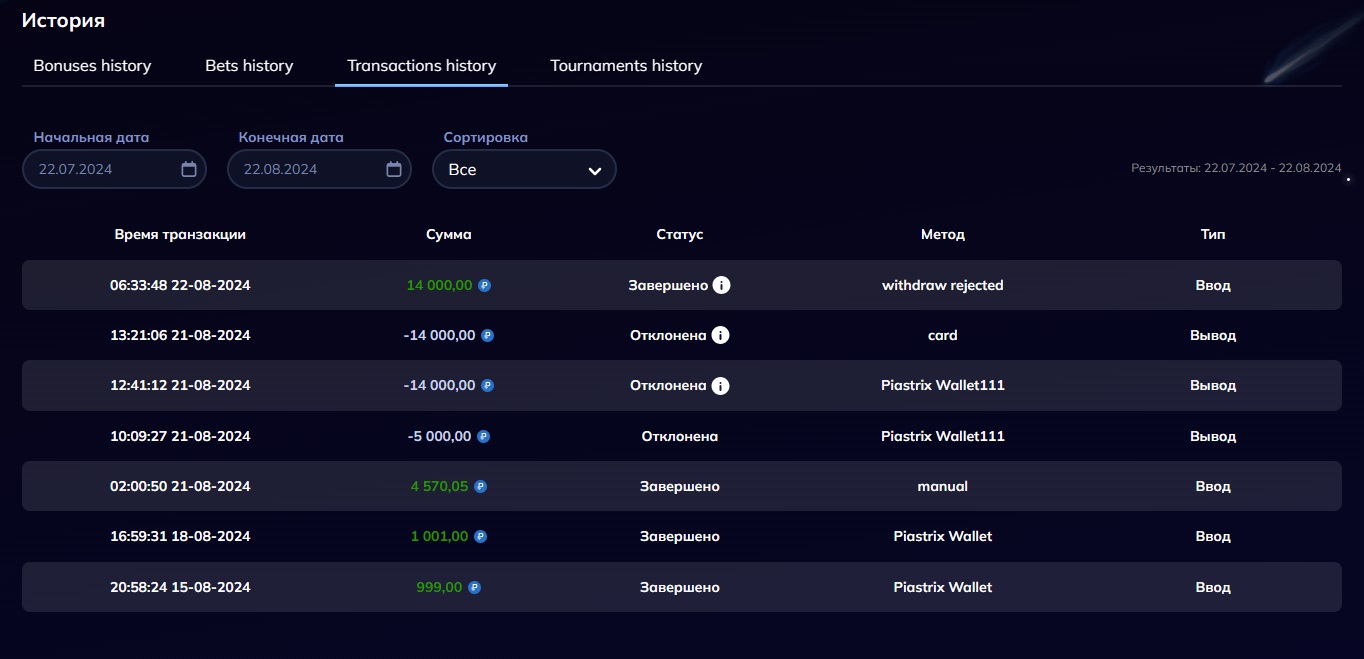Click the chevron arrow in Сортировка selector

[595, 170]
